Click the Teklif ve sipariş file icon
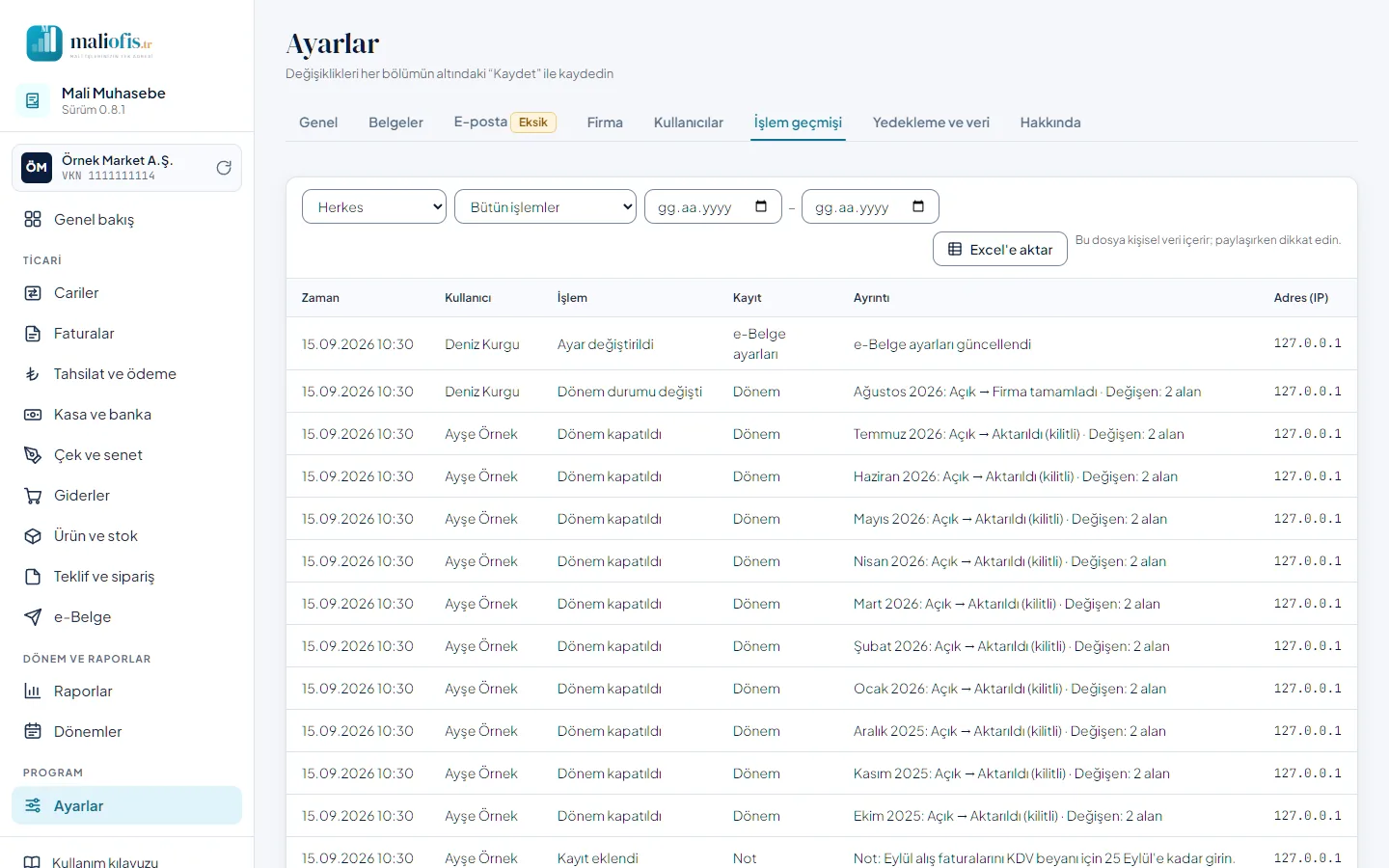 click(33, 577)
